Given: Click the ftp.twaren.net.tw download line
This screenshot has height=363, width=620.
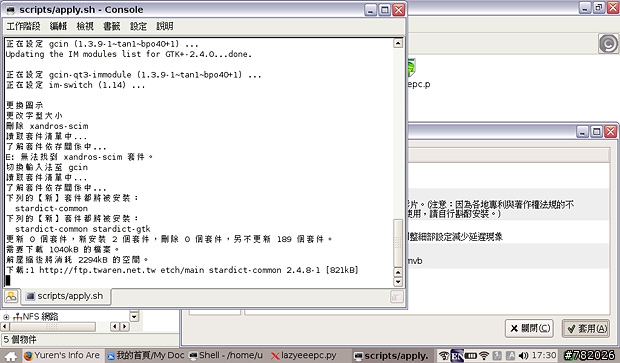Looking at the screenshot, I should click(182, 270).
